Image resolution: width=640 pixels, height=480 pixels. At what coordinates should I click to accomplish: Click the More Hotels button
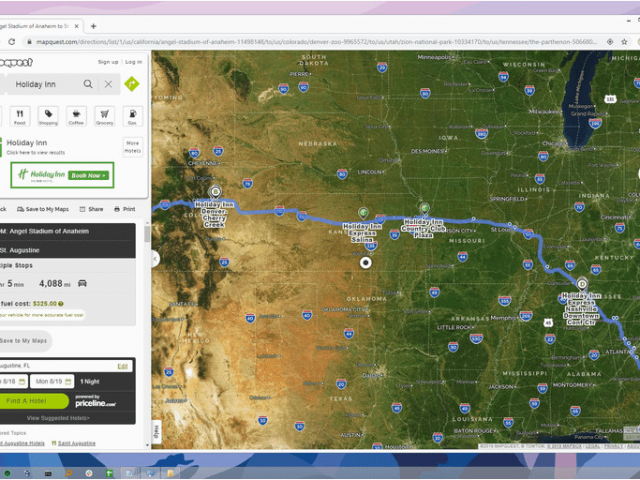(133, 147)
